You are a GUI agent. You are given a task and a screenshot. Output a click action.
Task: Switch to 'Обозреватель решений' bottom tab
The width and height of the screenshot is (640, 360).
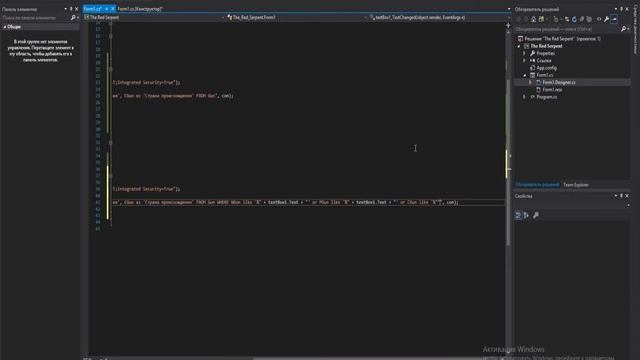(537, 185)
